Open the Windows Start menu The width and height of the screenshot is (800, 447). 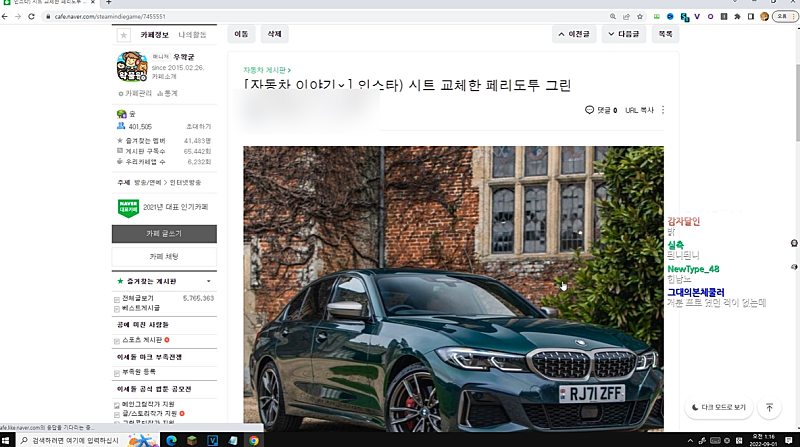[x=6, y=440]
